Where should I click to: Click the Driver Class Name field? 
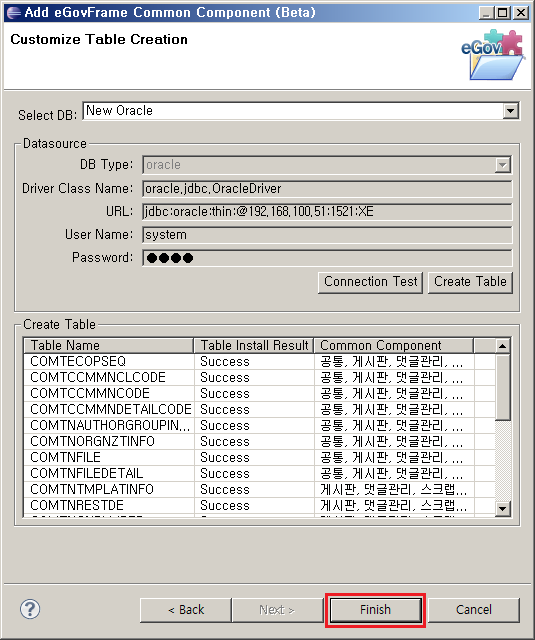click(327, 189)
